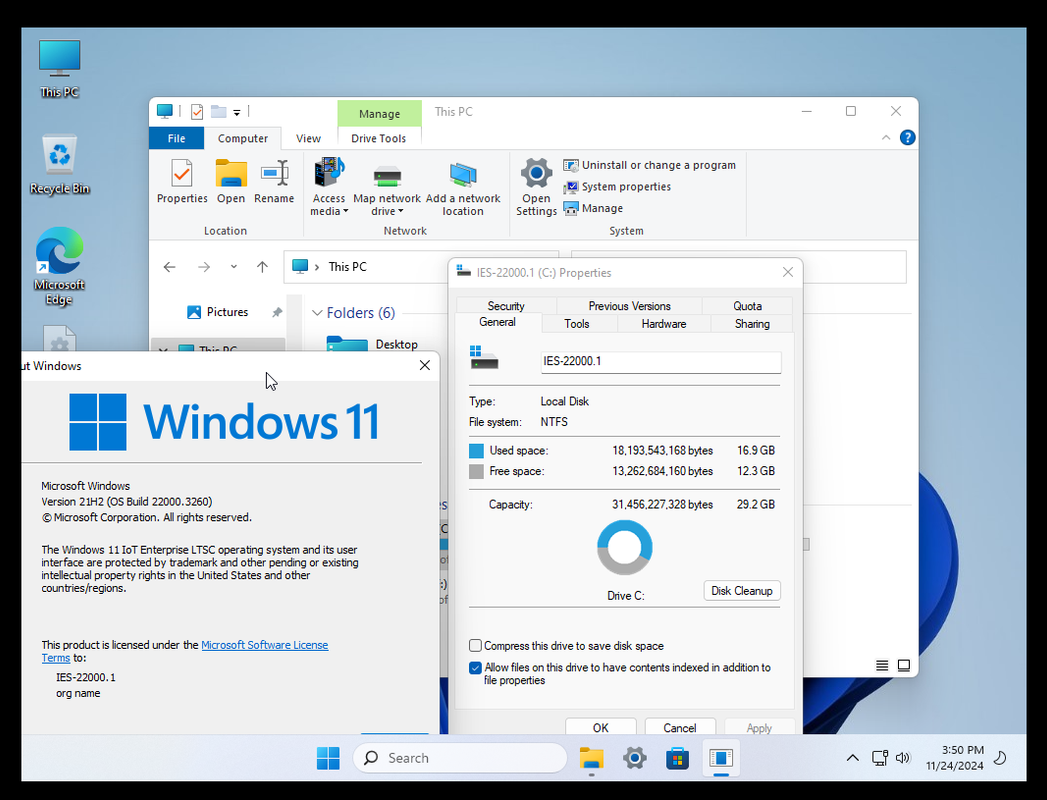The width and height of the screenshot is (1047, 800).
Task: Open the Map network drive dropdown
Action: [x=387, y=190]
